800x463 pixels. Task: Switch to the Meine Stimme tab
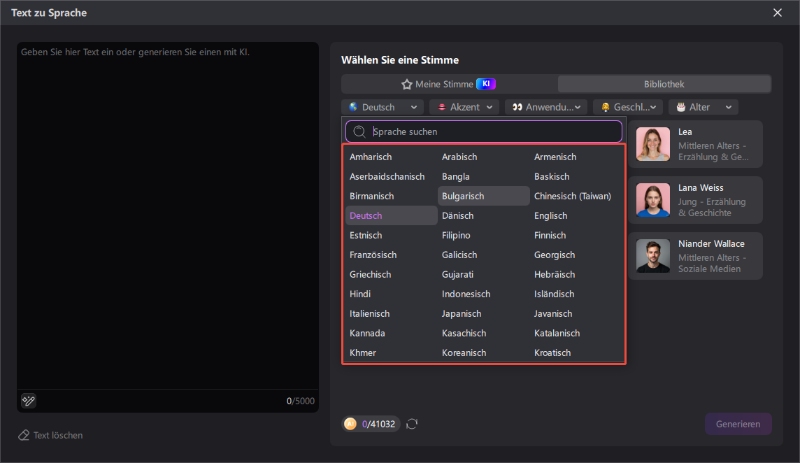(448, 84)
